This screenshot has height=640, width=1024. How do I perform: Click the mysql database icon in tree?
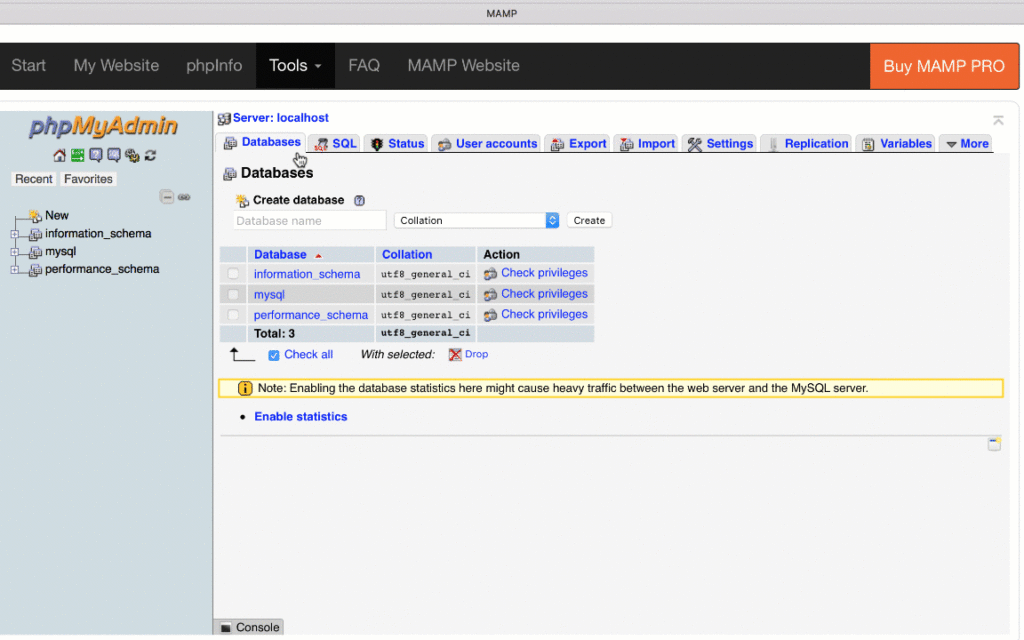click(x=35, y=251)
